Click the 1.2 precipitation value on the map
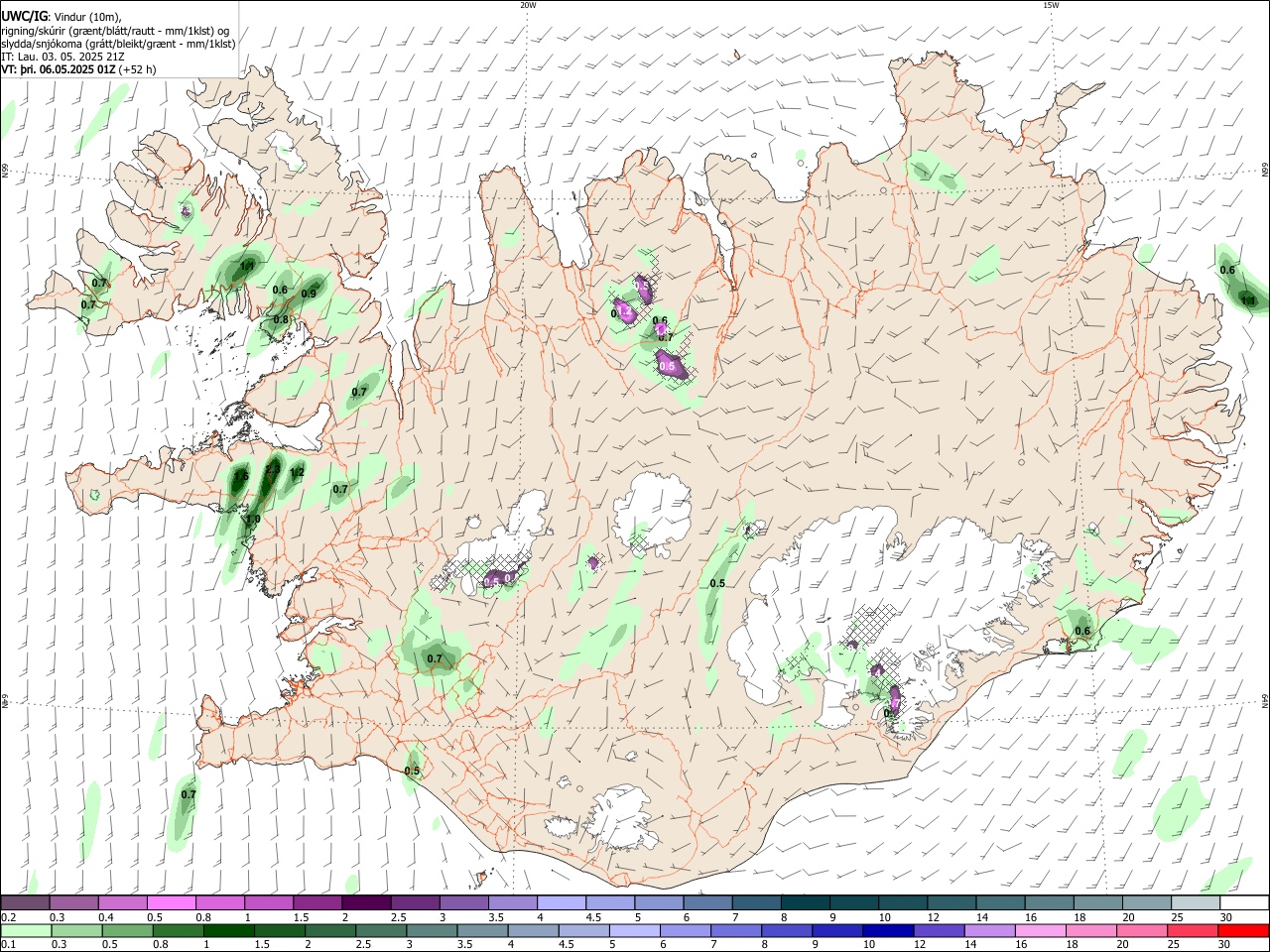The height and width of the screenshot is (952, 1270). click(x=297, y=472)
